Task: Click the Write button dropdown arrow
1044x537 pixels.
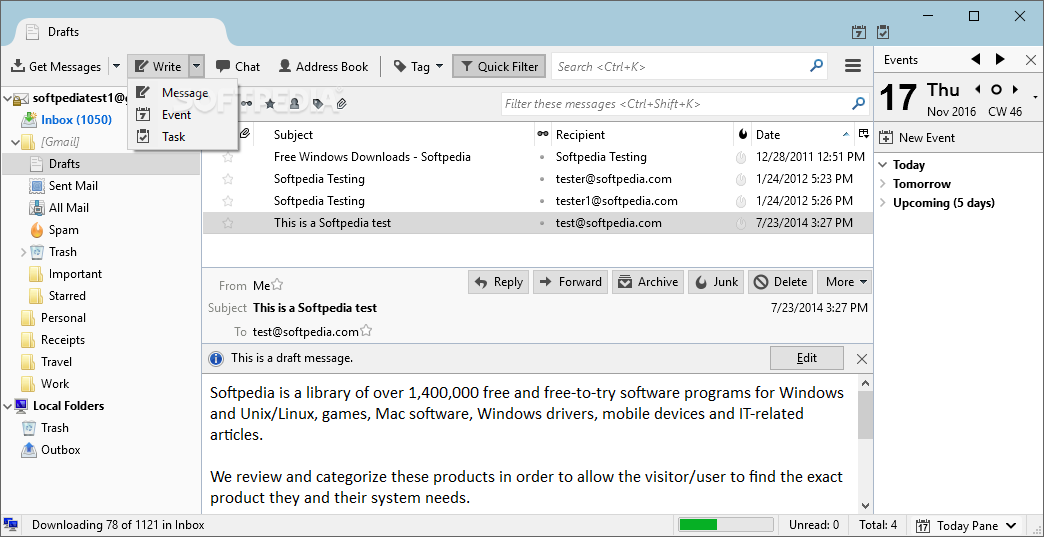Action: pos(196,67)
